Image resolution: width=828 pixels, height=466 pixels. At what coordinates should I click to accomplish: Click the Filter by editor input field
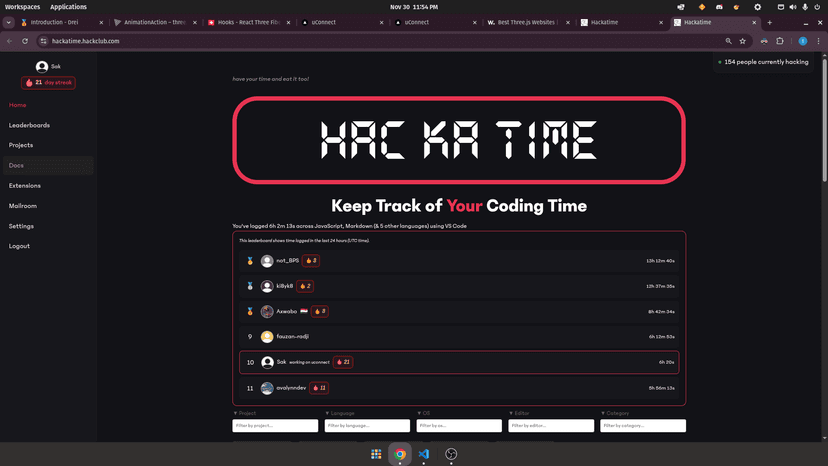tap(551, 426)
